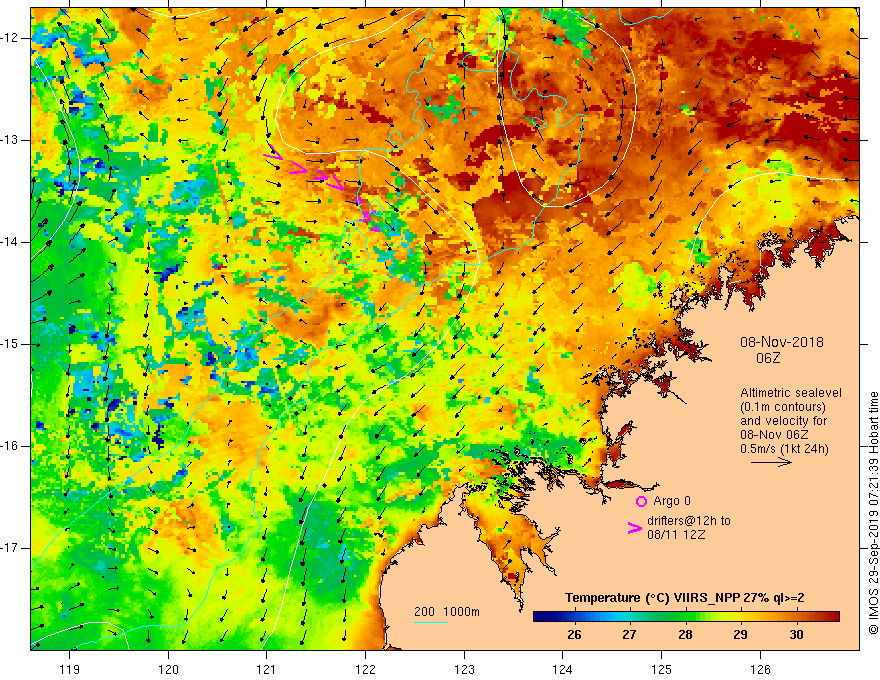The height and width of the screenshot is (680, 880).
Task: Click the '(0.1m contours)' legend text
Action: 783,407
